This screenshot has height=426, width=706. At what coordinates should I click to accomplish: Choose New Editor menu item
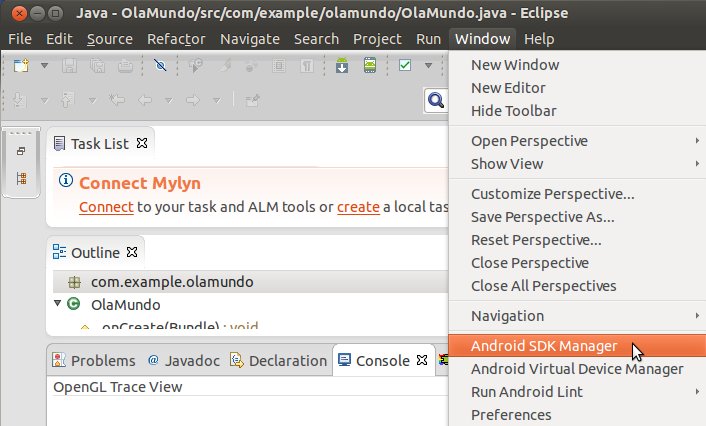click(x=577, y=88)
